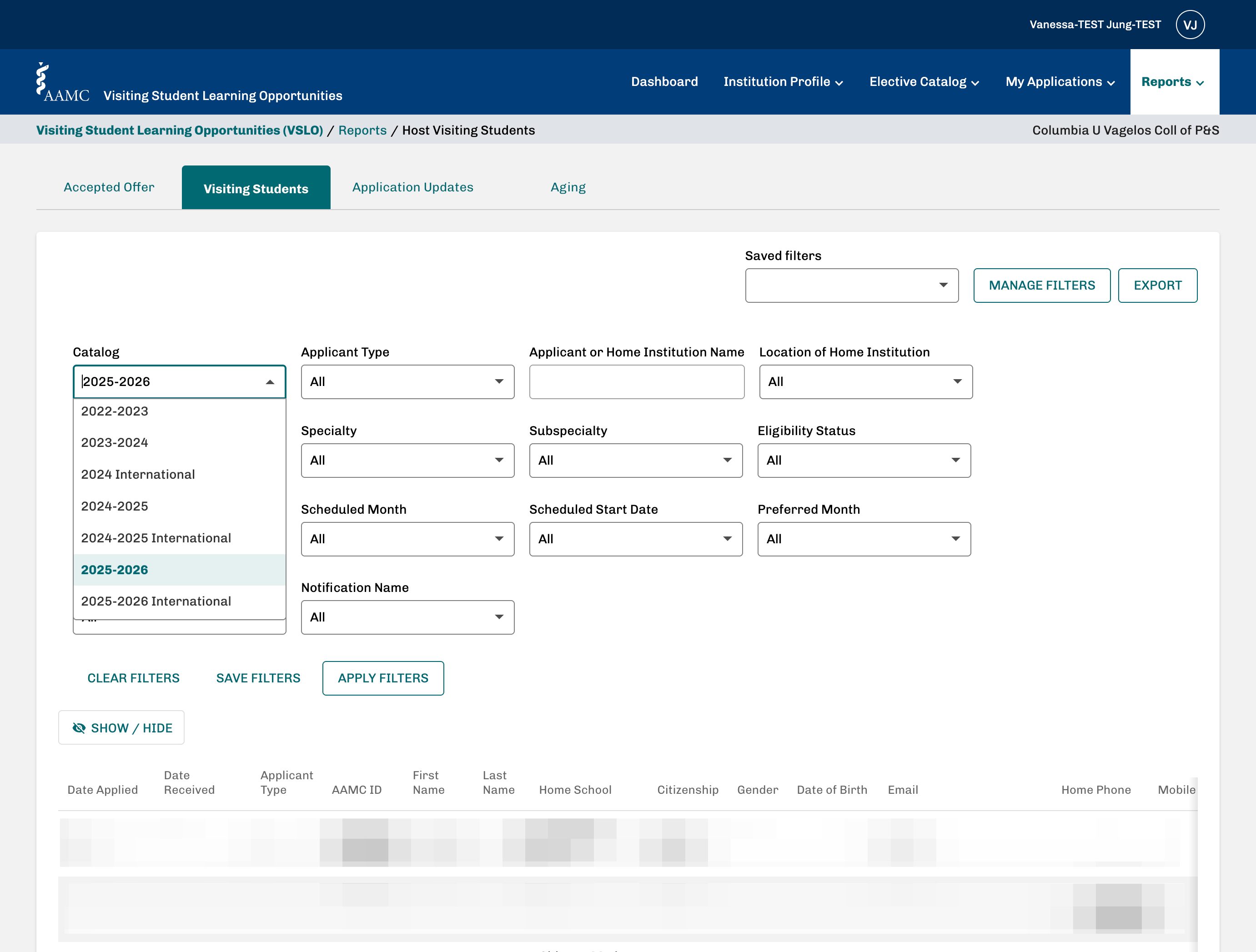Select the Visiting Students tab
This screenshot has width=1256, height=952.
(x=256, y=188)
